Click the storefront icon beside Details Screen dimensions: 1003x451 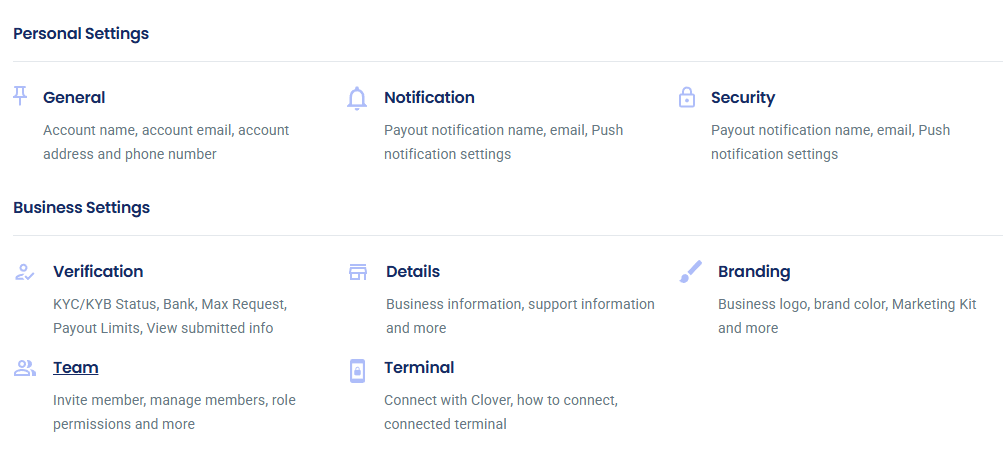[358, 272]
